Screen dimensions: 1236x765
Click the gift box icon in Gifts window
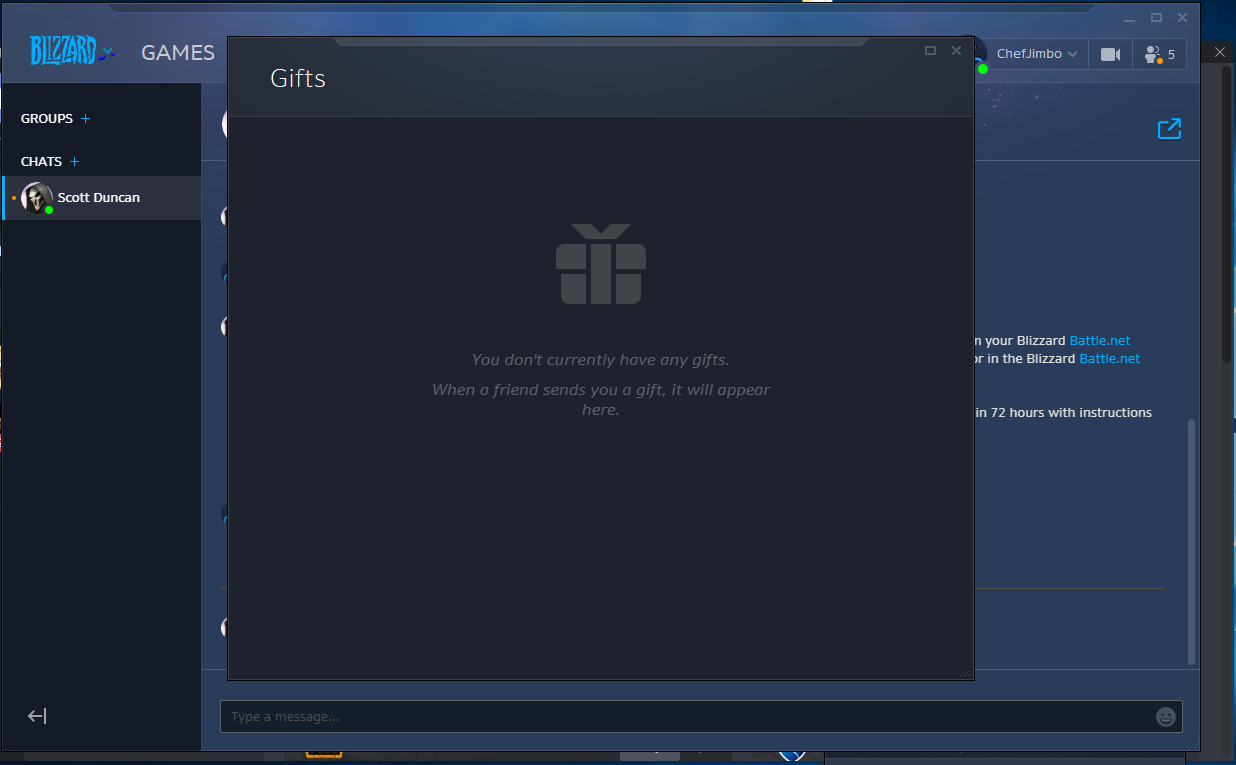[601, 264]
